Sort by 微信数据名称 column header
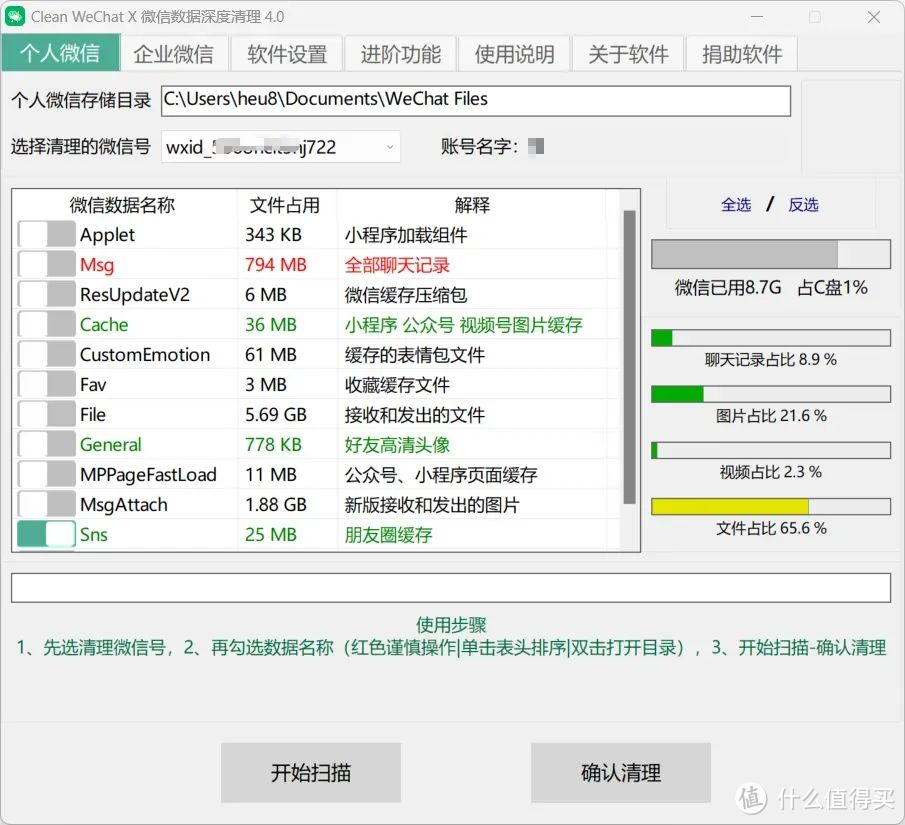The height and width of the screenshot is (825, 905). (x=122, y=205)
